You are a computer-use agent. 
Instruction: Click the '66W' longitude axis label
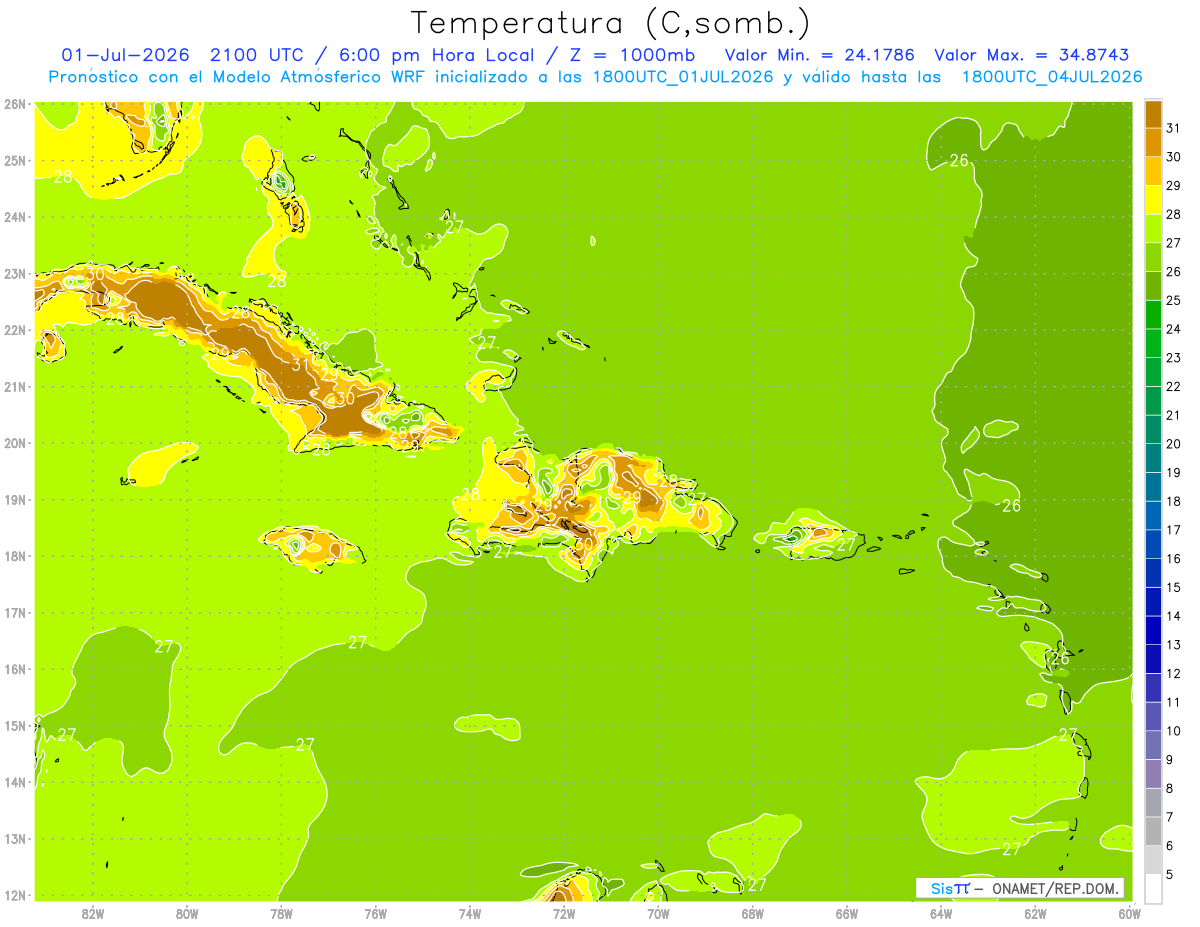coord(847,913)
